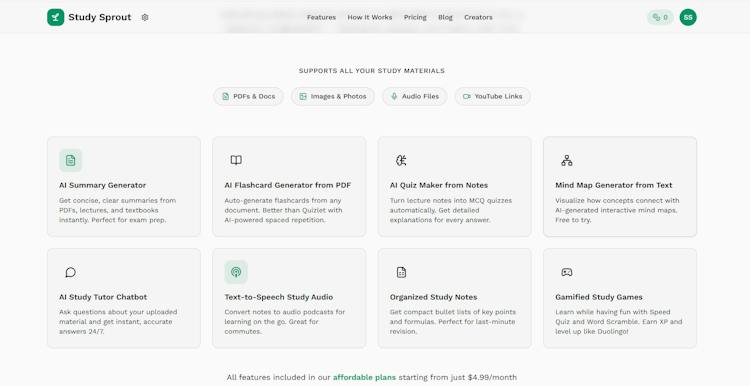Follow the affordable plans link
Screen dimensions: 750x386
click(364, 377)
